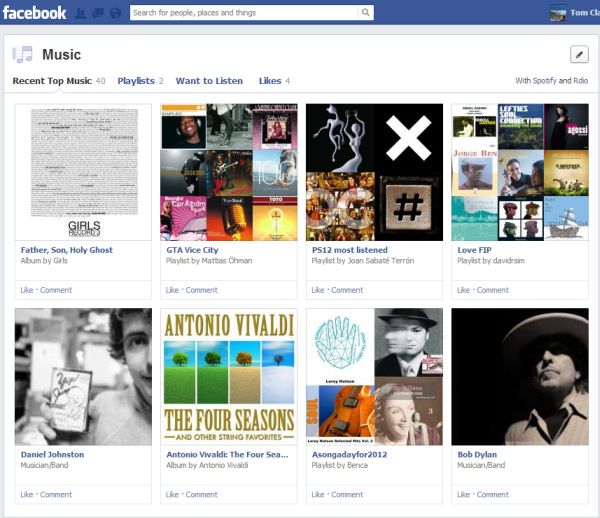The height and width of the screenshot is (518, 600).
Task: Open the Asongadayfor2012 collage thumbnail
Action: 374,377
